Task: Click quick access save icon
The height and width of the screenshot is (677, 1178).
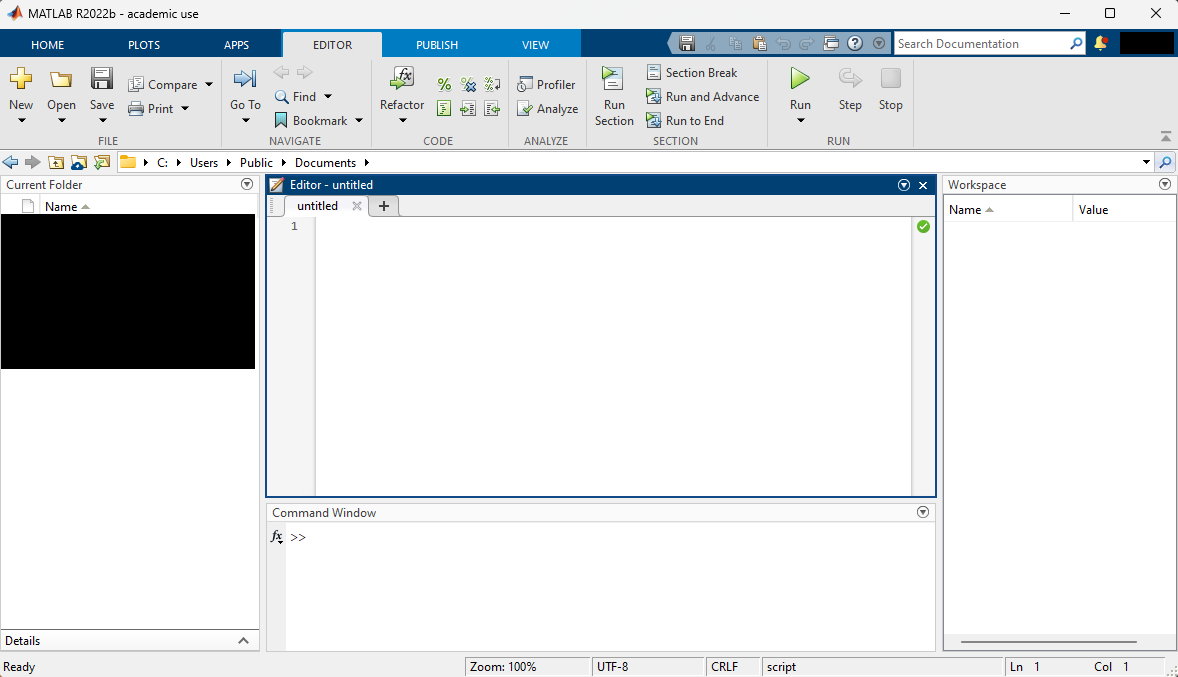Action: pos(687,44)
